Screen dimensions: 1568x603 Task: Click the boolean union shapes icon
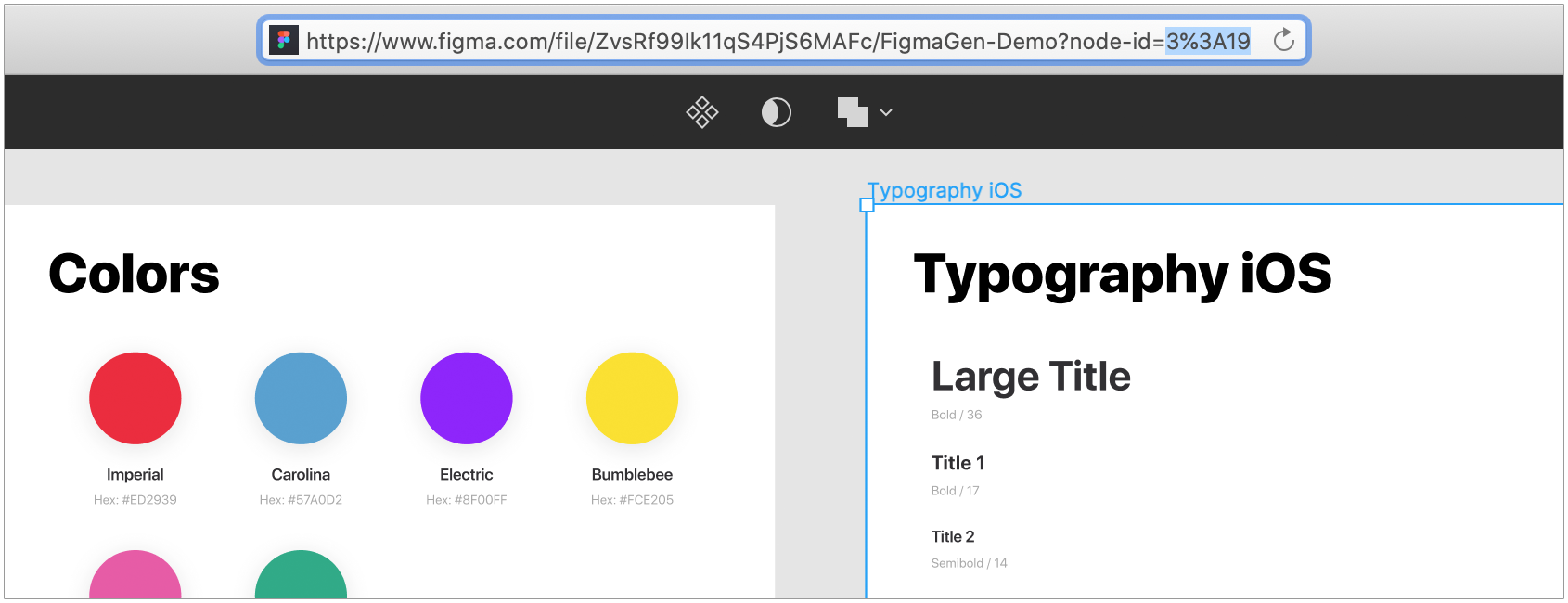(852, 112)
